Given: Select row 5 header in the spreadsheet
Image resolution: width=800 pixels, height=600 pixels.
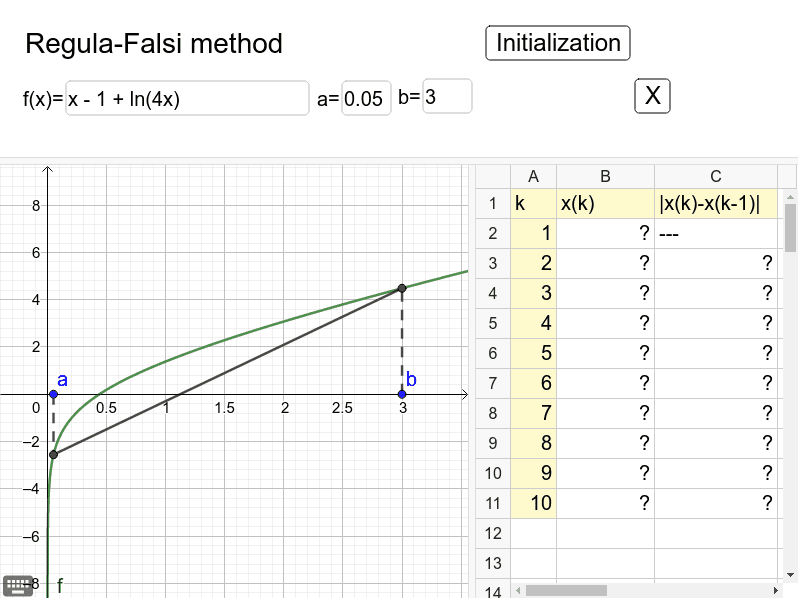Looking at the screenshot, I should coord(492,323).
